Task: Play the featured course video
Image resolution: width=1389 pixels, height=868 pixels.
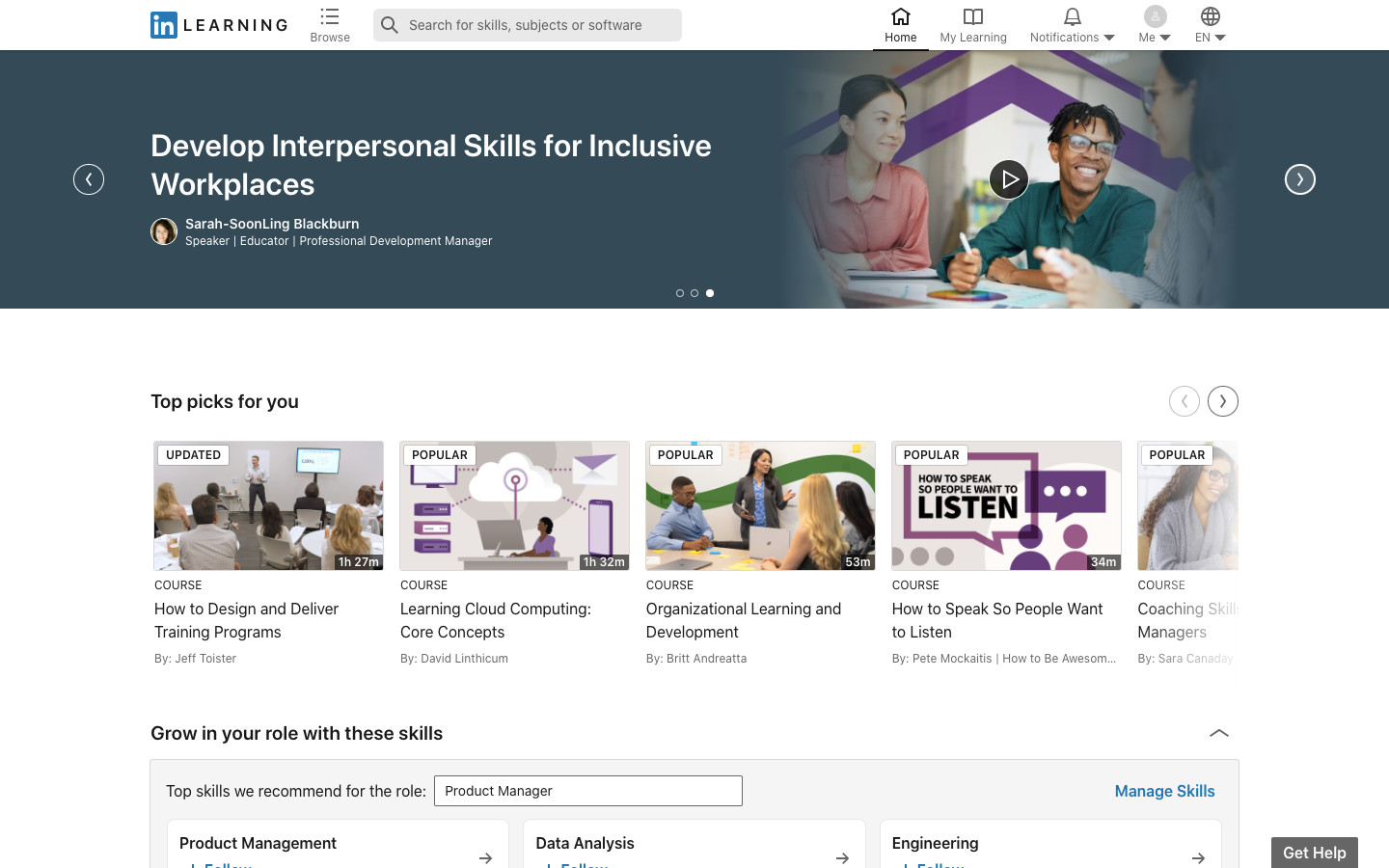Action: coord(1009,179)
